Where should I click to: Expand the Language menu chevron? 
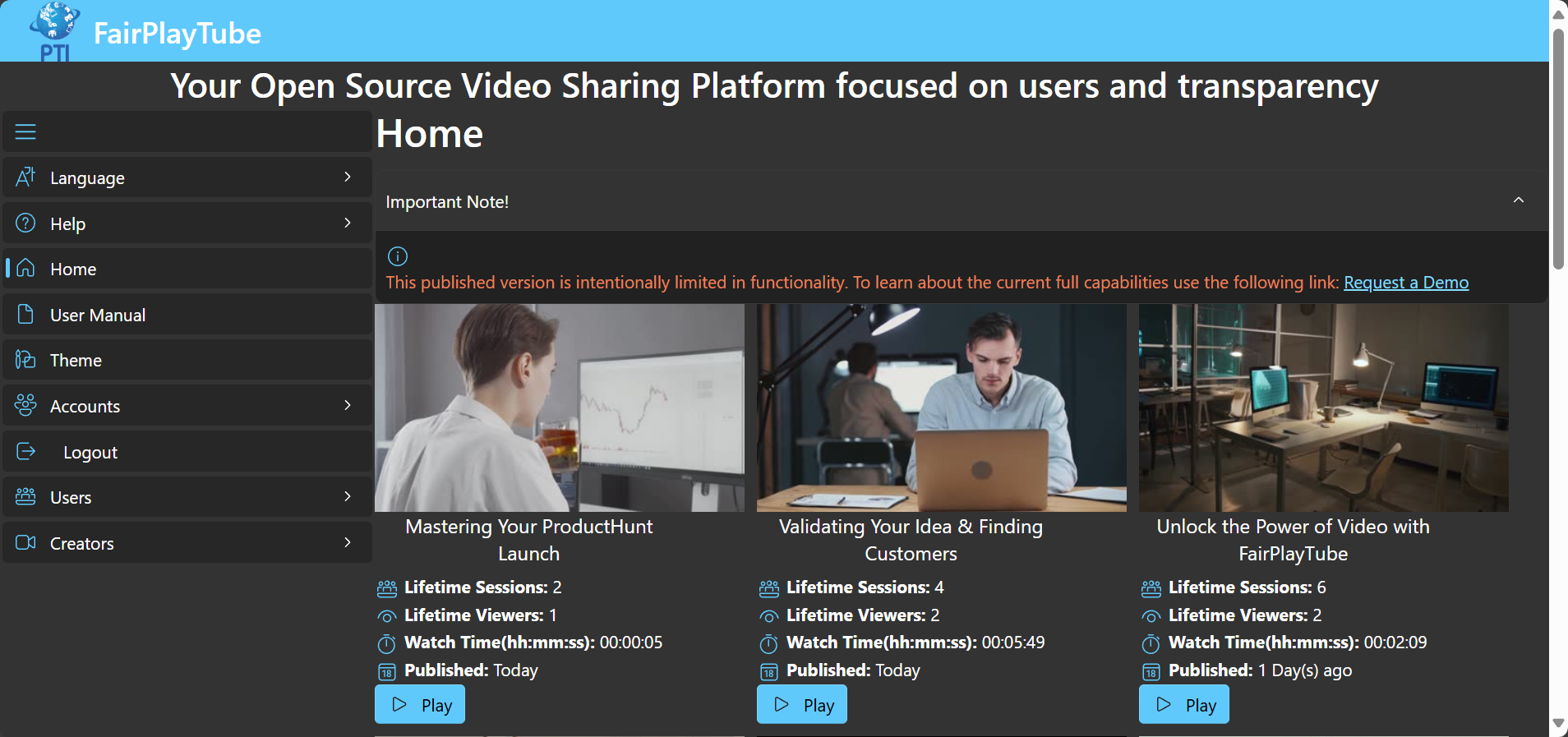click(348, 177)
